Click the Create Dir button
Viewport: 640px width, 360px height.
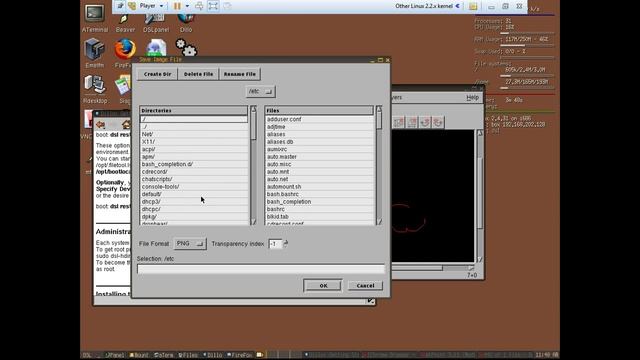pyautogui.click(x=158, y=74)
